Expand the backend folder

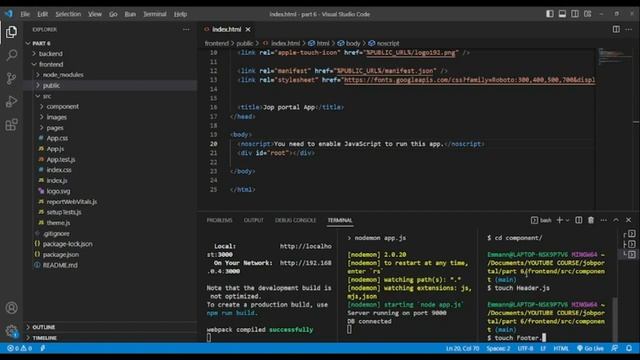(51, 53)
